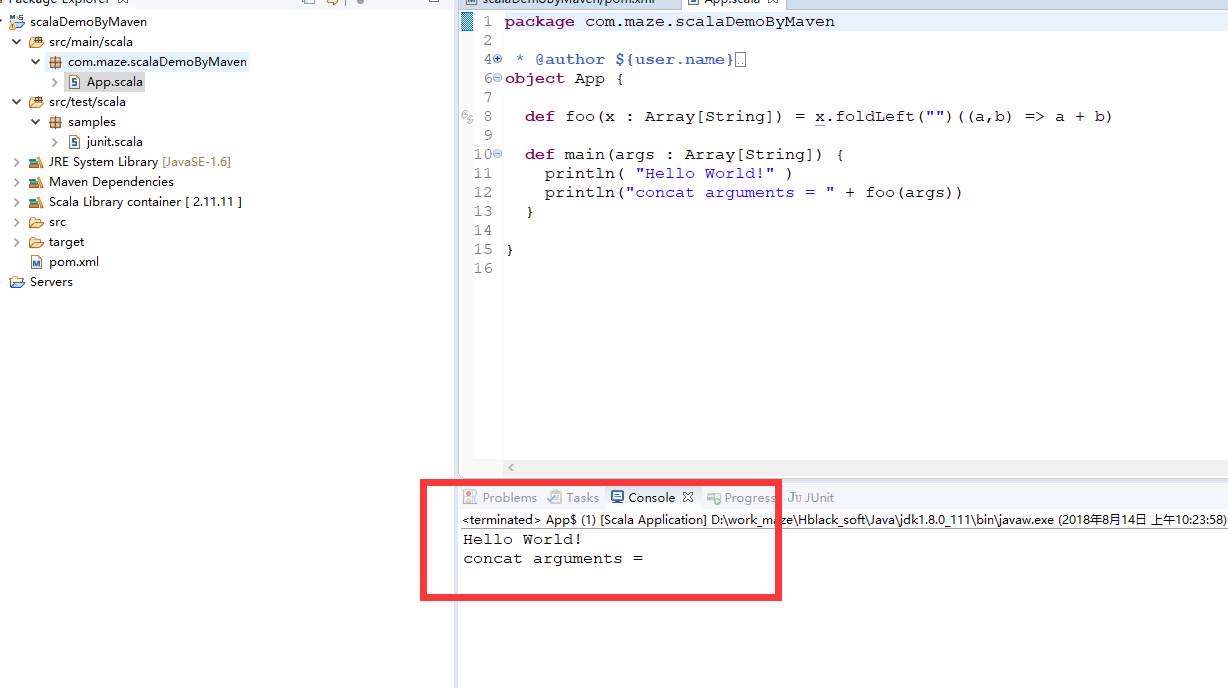Viewport: 1228px width, 688px height.
Task: Expand the folded comment at line 4
Action: pos(498,59)
